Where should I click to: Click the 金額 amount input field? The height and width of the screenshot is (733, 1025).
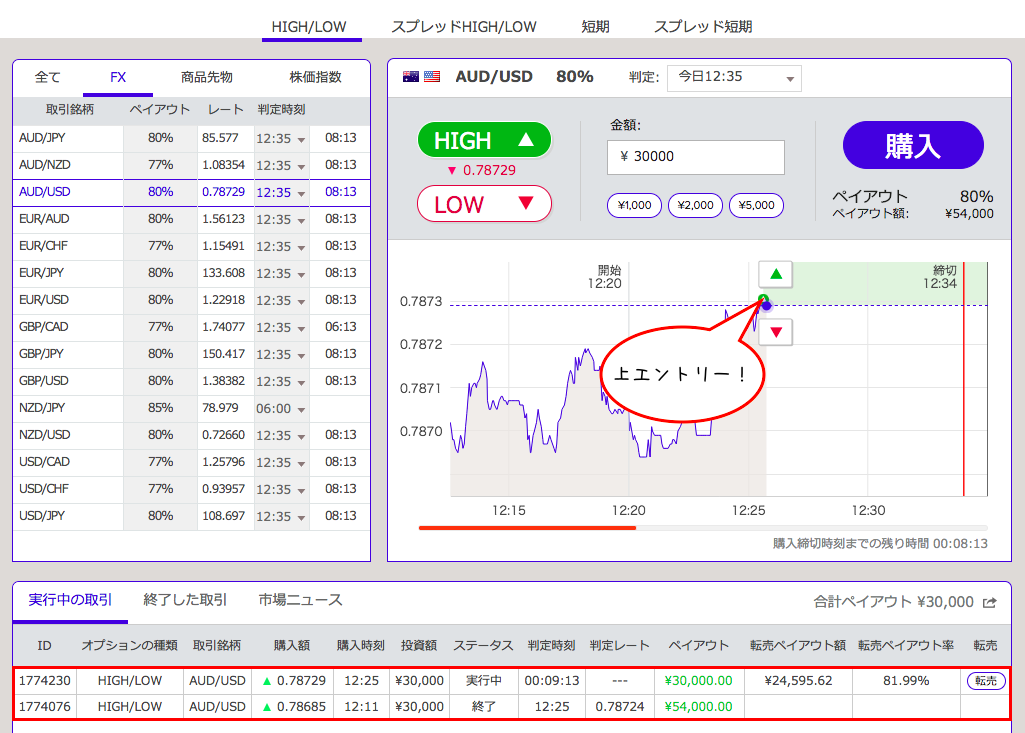pyautogui.click(x=695, y=157)
